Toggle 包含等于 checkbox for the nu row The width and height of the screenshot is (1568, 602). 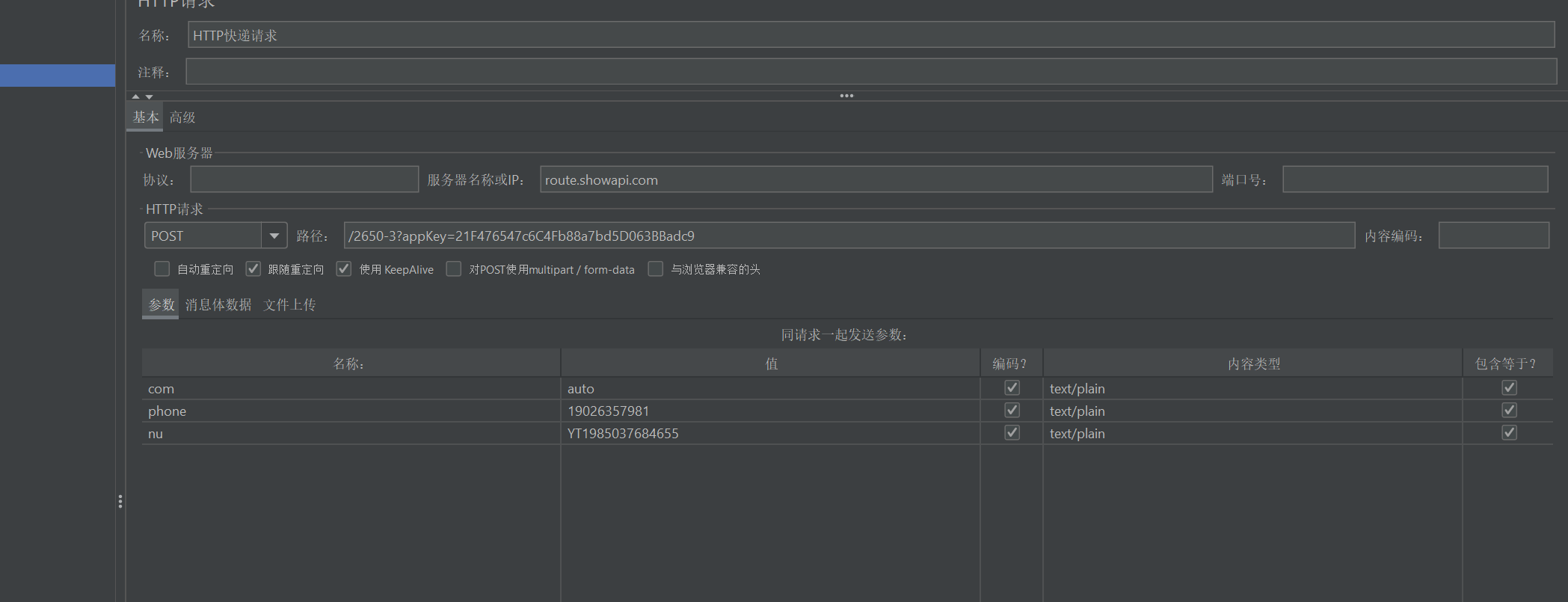point(1509,433)
